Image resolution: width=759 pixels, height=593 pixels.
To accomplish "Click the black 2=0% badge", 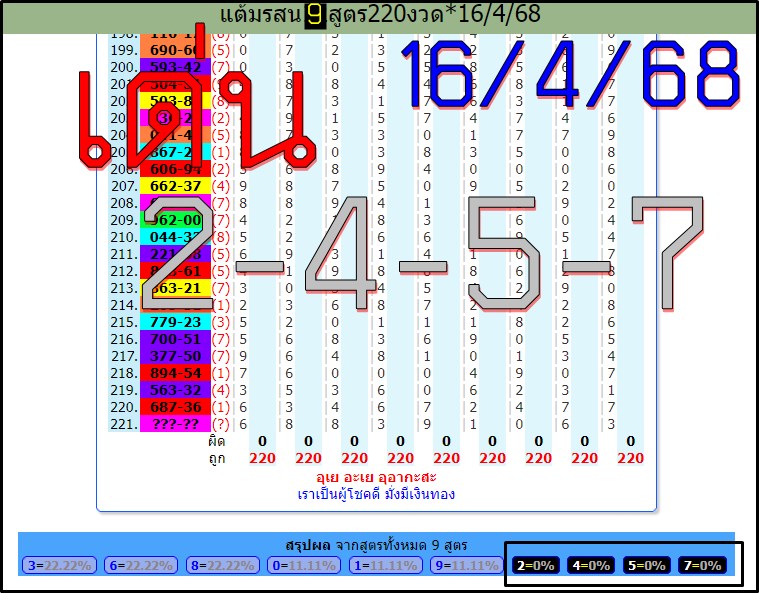I will pyautogui.click(x=535, y=565).
